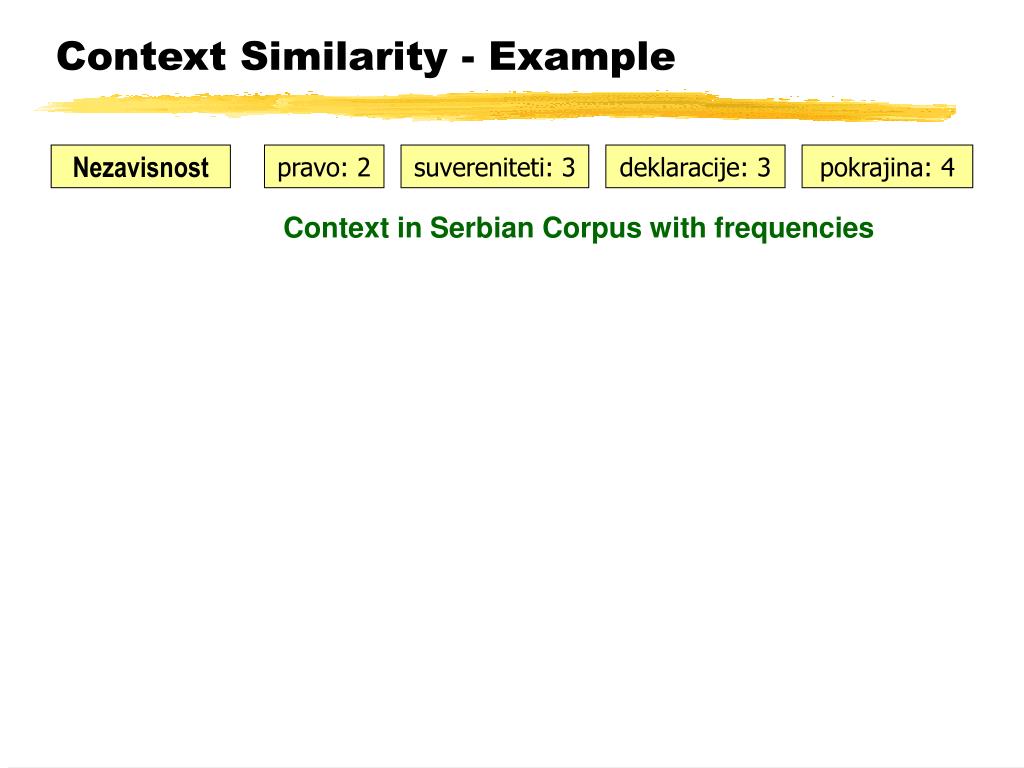1024x768 pixels.
Task: Click the word 'Example' in the title
Action: pos(582,56)
